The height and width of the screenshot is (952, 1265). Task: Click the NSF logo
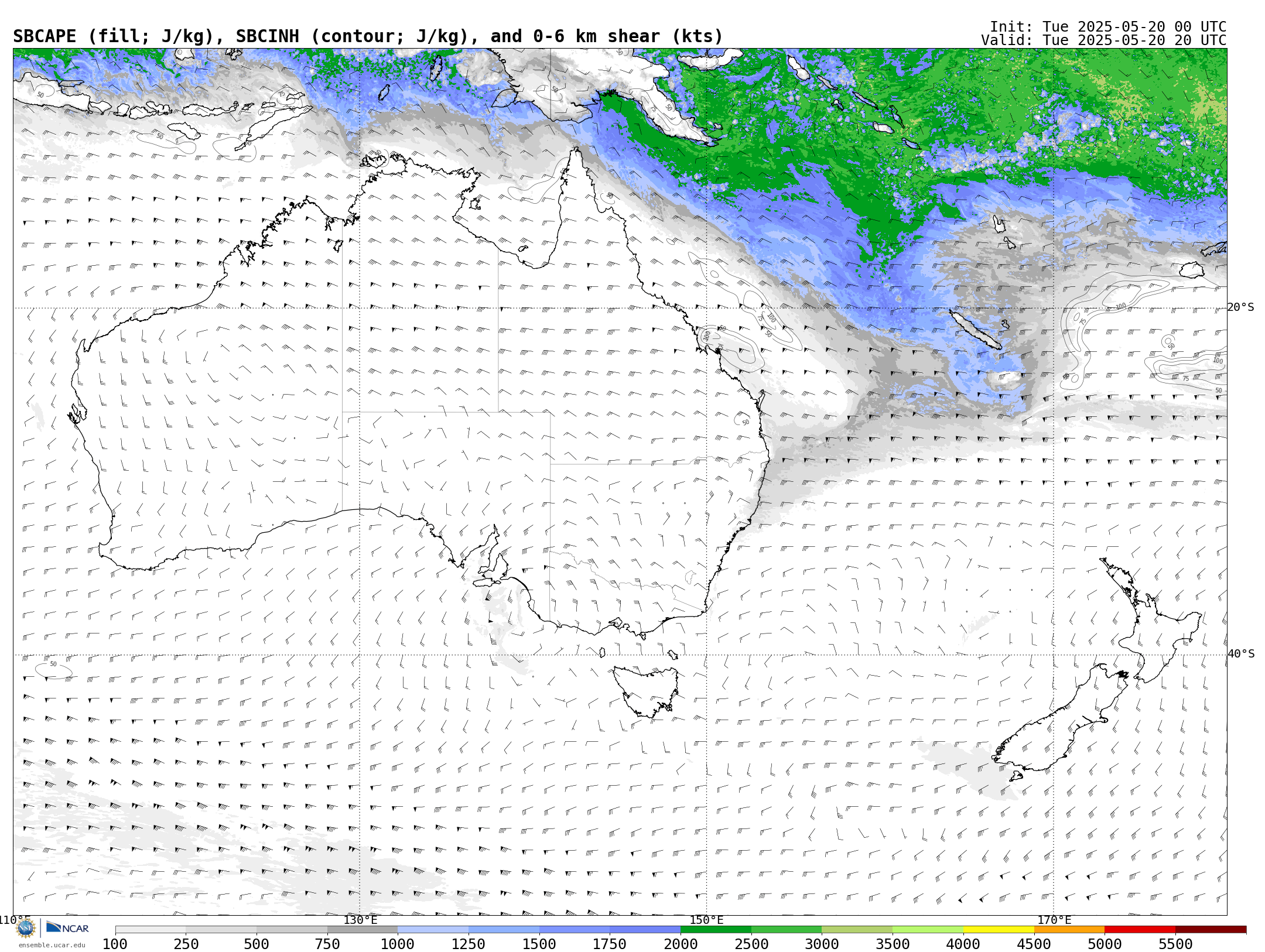25,928
